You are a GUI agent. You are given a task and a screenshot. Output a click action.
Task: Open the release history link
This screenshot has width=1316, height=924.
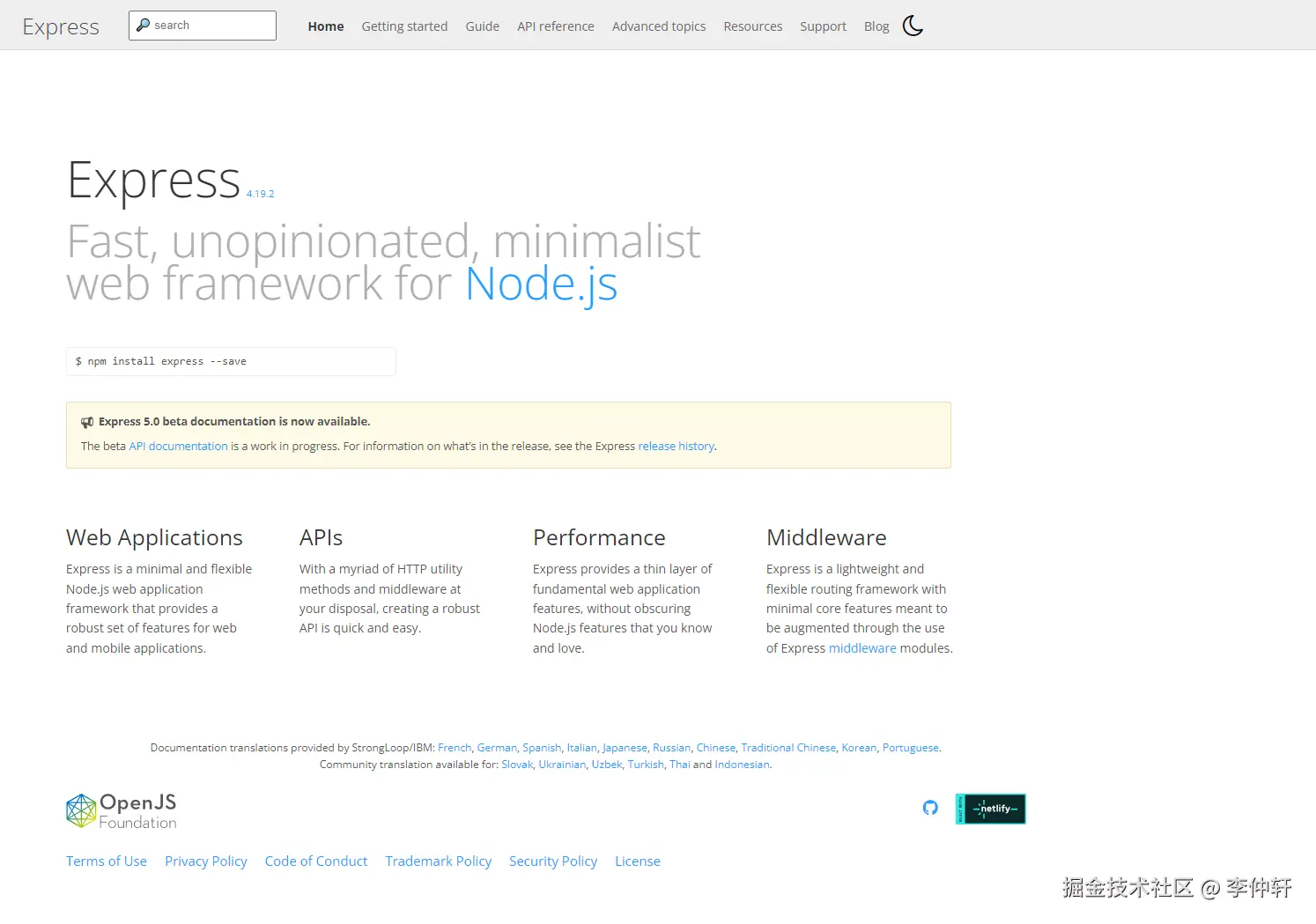(676, 447)
